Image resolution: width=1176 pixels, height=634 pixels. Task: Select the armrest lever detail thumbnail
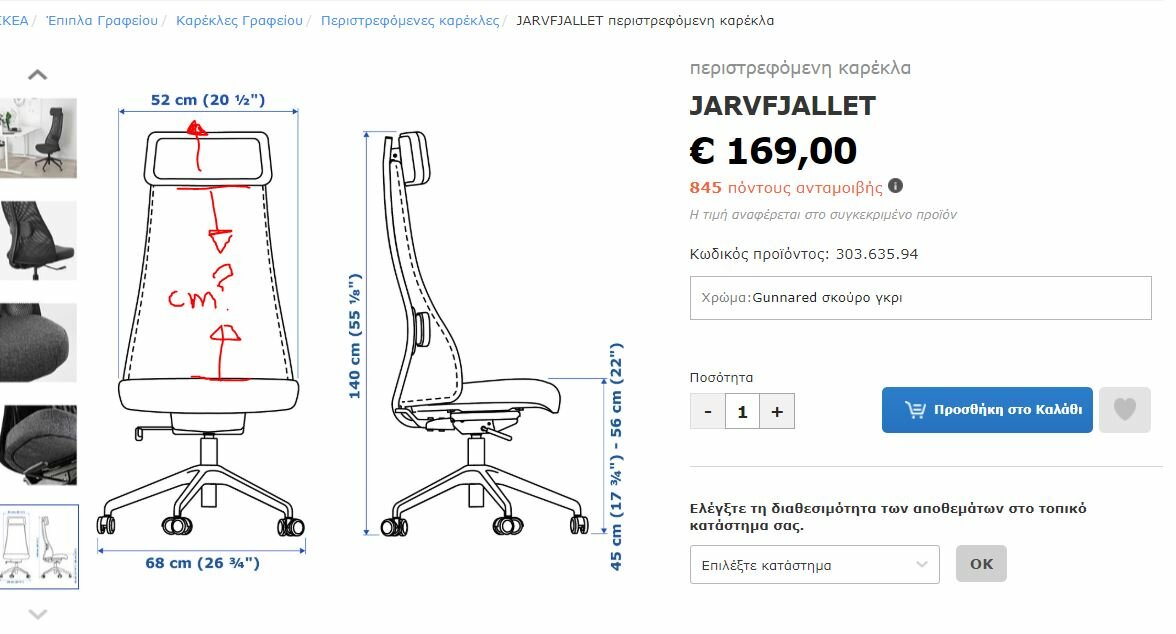pyautogui.click(x=38, y=445)
